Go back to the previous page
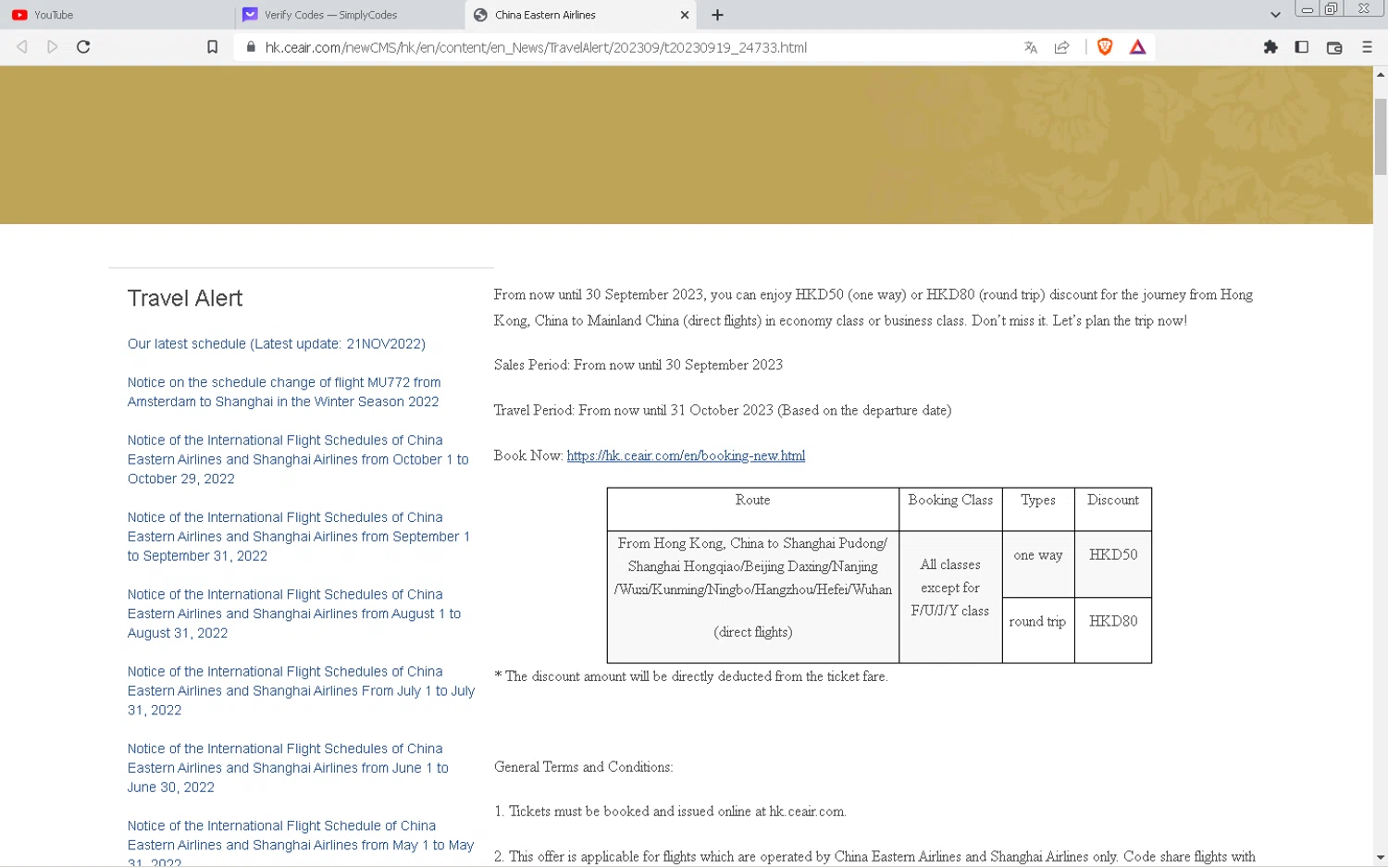The image size is (1388, 868). point(22,47)
